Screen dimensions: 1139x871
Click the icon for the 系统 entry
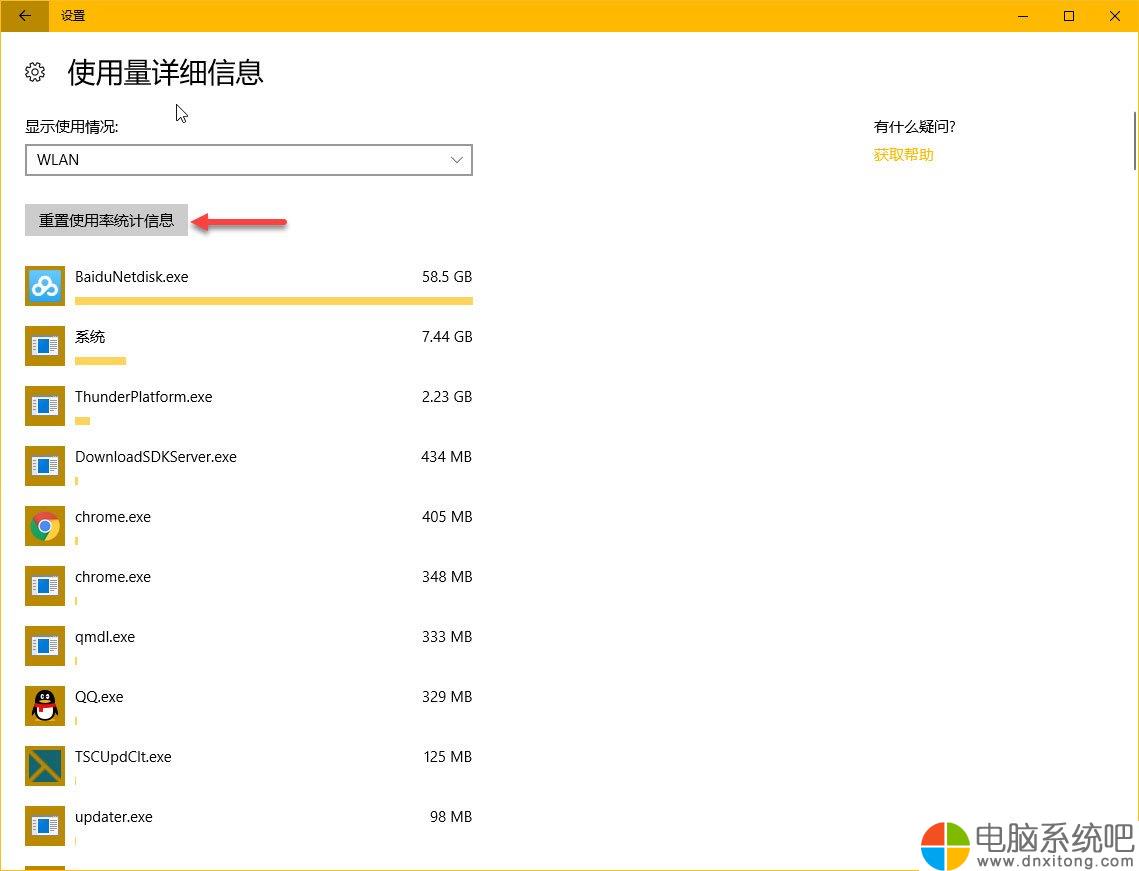click(45, 346)
